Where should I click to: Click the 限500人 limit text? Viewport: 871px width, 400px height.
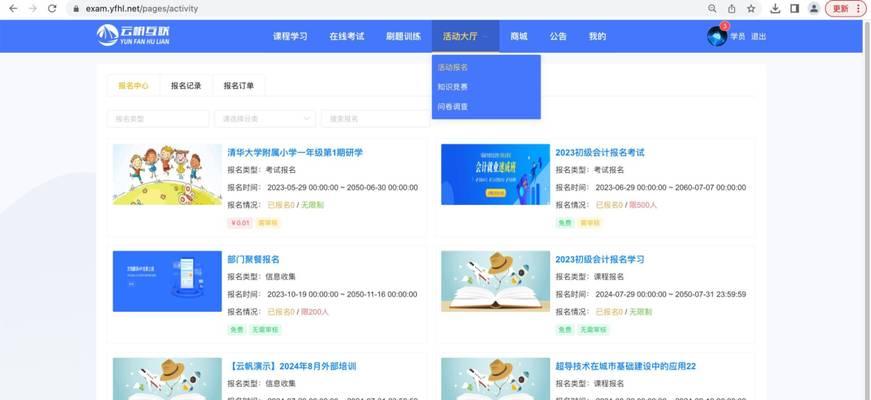(643, 205)
